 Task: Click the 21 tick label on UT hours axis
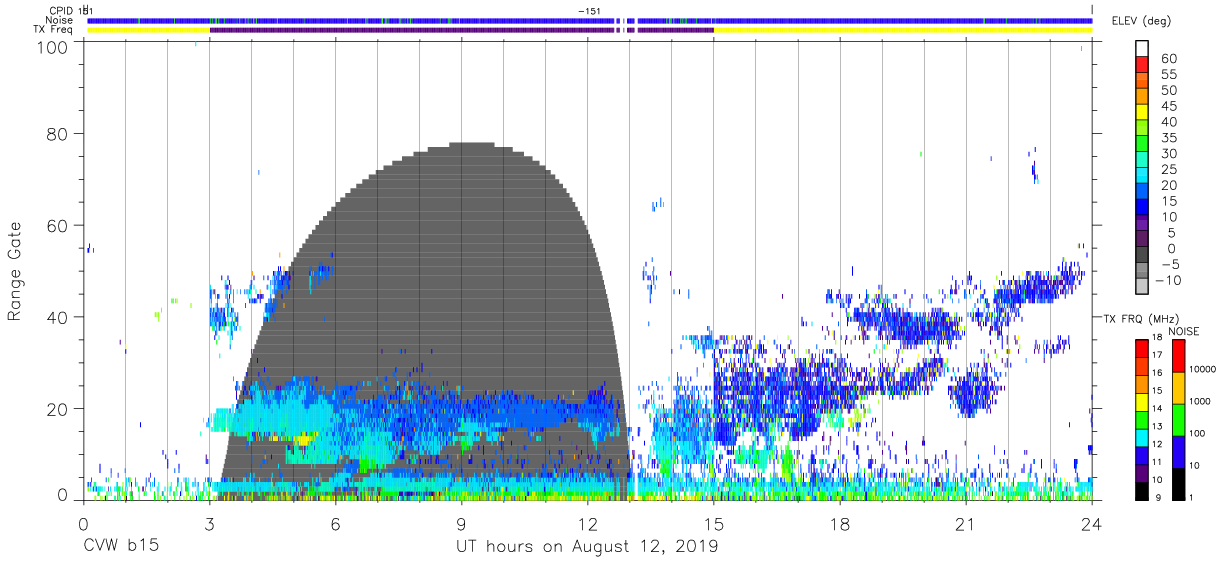pos(965,524)
